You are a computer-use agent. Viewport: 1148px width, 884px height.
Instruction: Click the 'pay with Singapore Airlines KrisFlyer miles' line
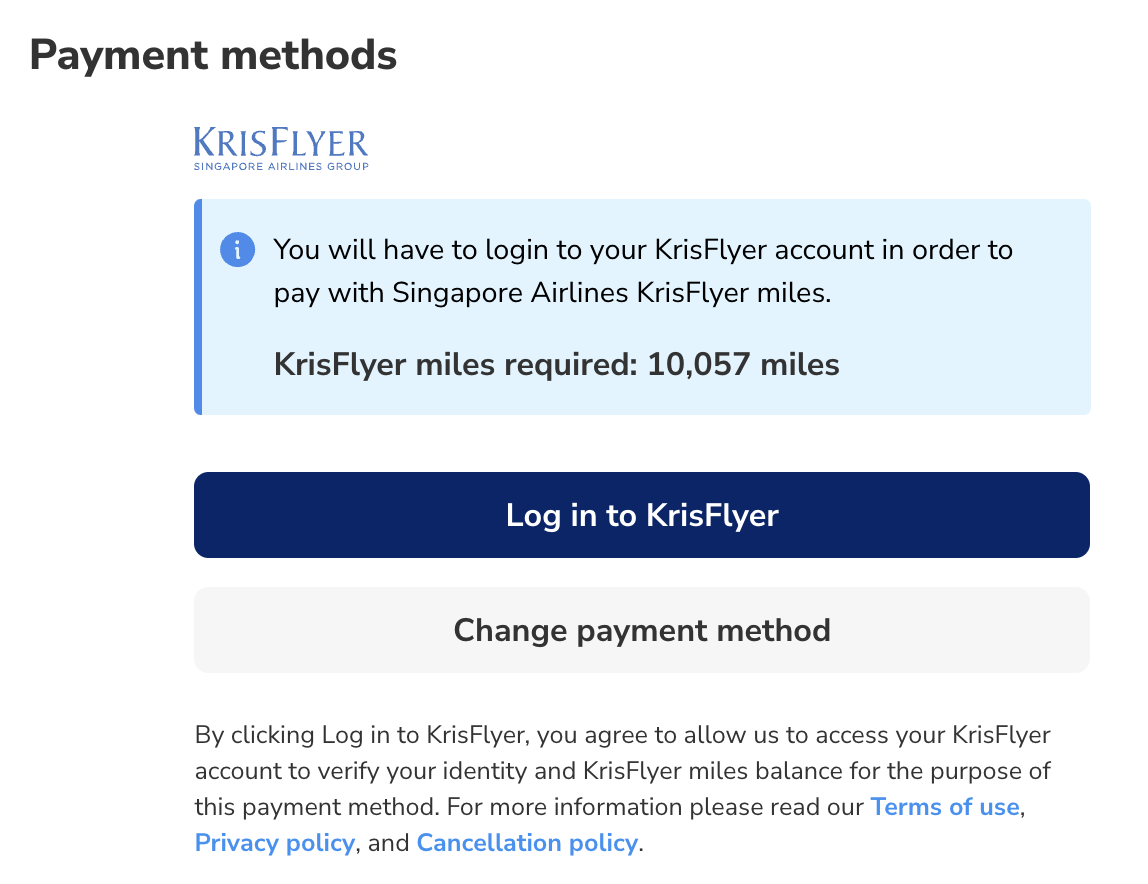(552, 294)
